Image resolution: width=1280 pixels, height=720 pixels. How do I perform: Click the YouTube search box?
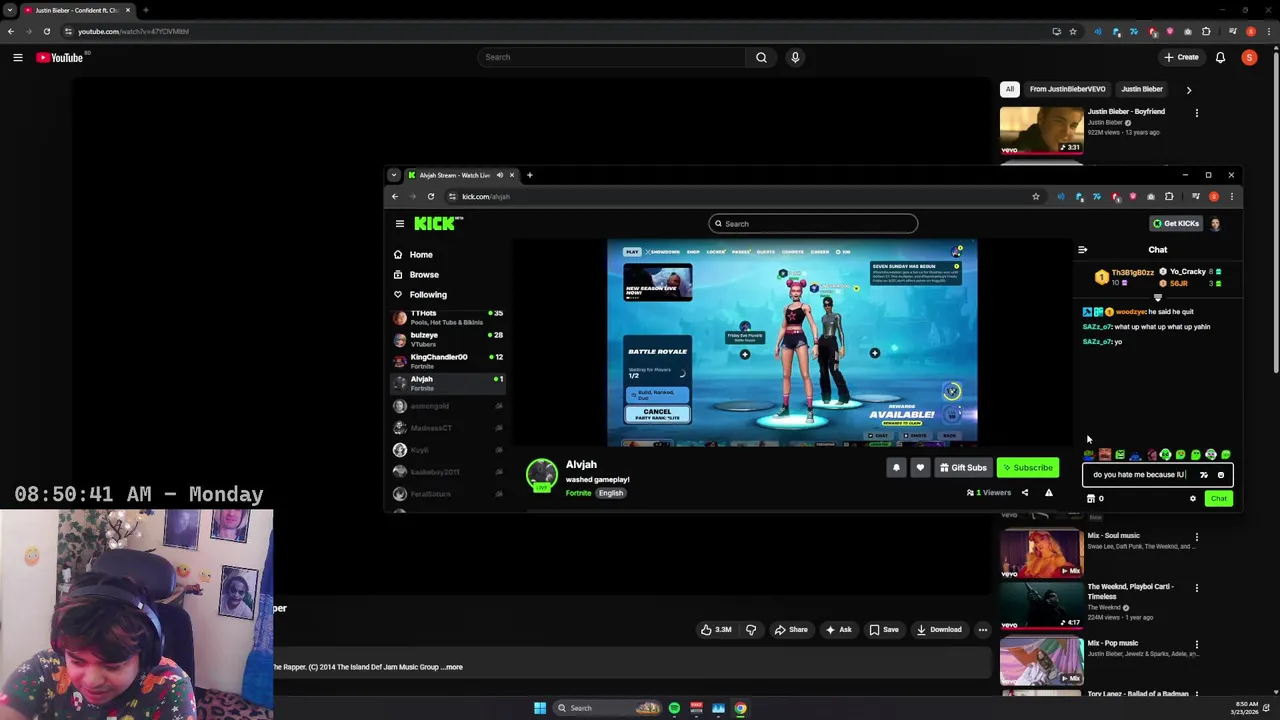point(611,57)
